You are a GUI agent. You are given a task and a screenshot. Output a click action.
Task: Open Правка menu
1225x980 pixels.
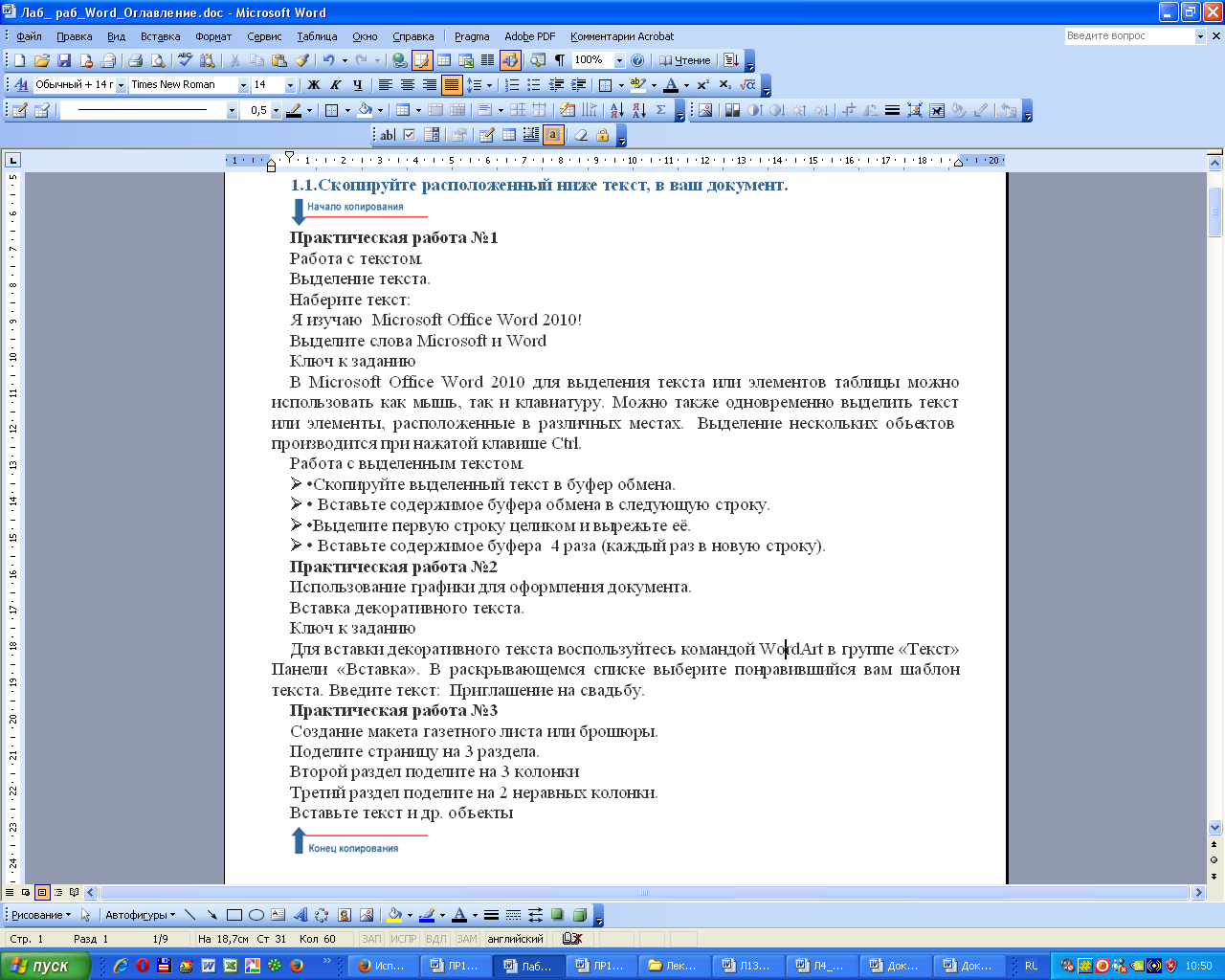coord(74,36)
